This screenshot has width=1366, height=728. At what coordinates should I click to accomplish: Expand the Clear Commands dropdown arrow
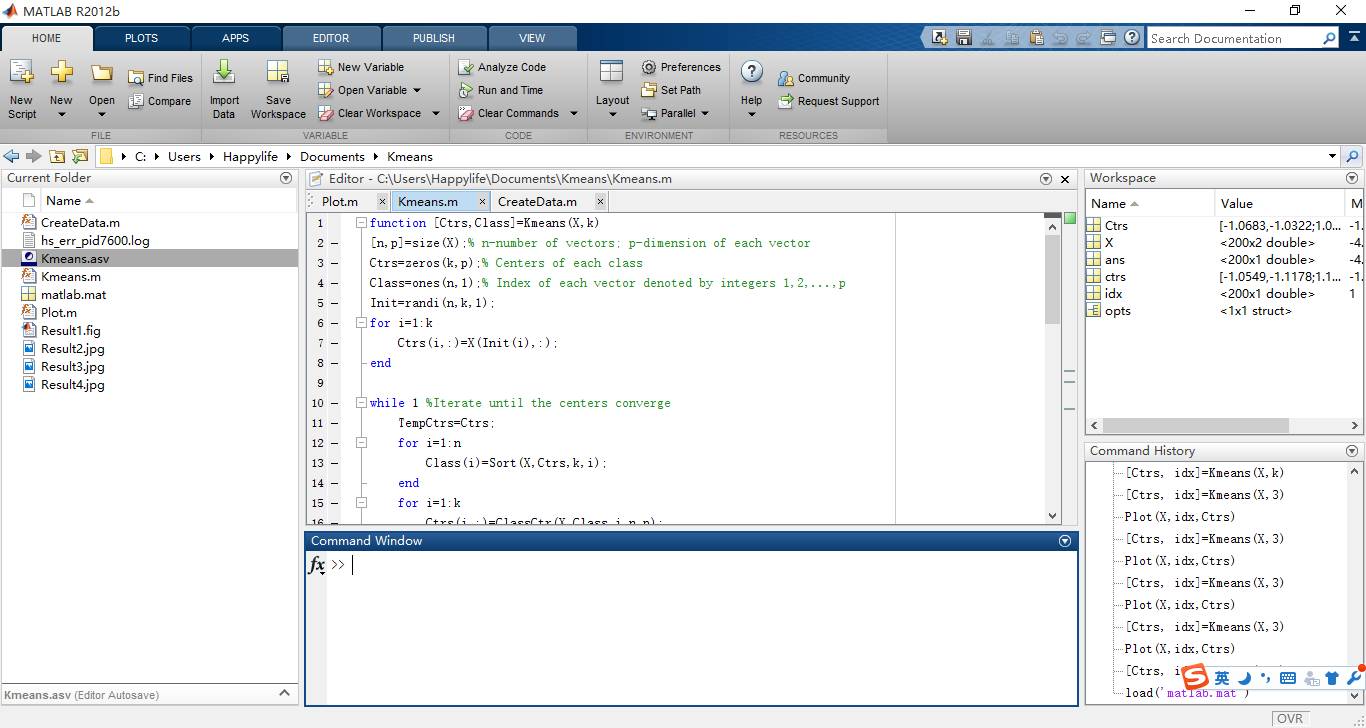pyautogui.click(x=574, y=113)
